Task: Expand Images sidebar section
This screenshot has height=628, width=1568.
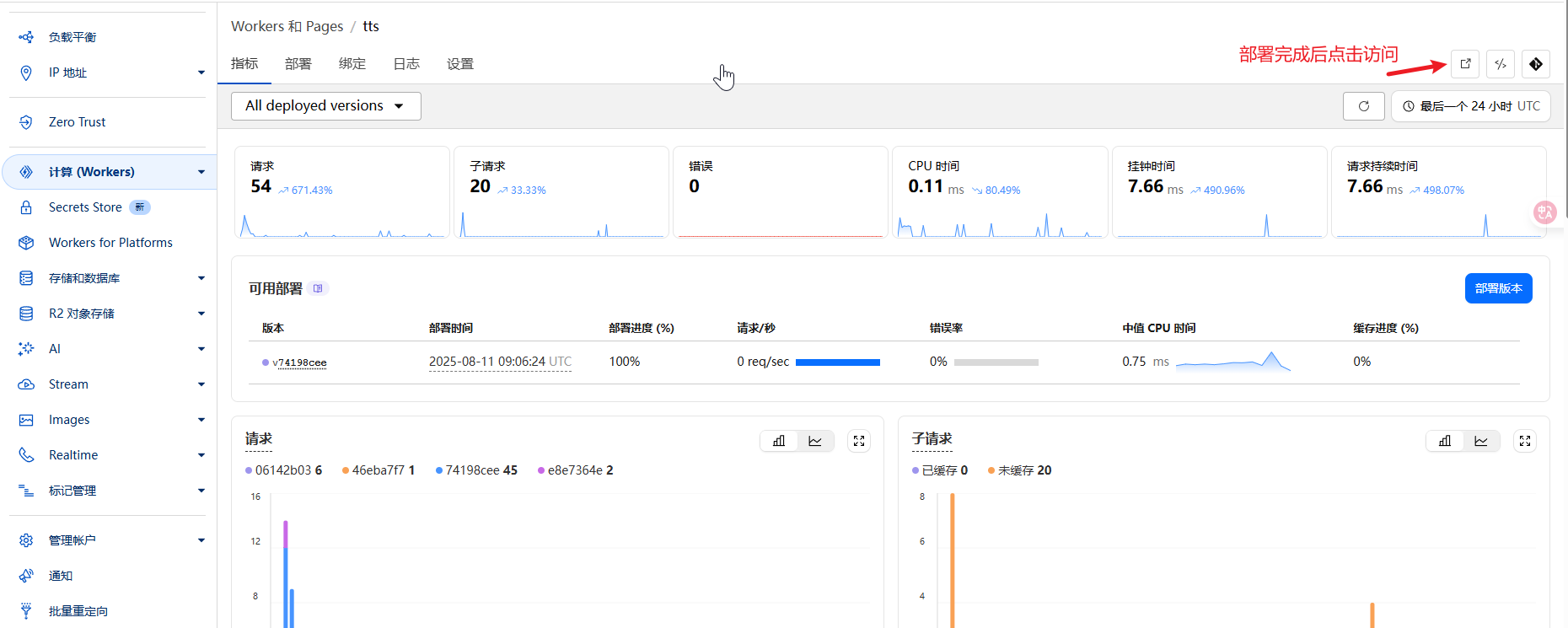Action: (201, 420)
